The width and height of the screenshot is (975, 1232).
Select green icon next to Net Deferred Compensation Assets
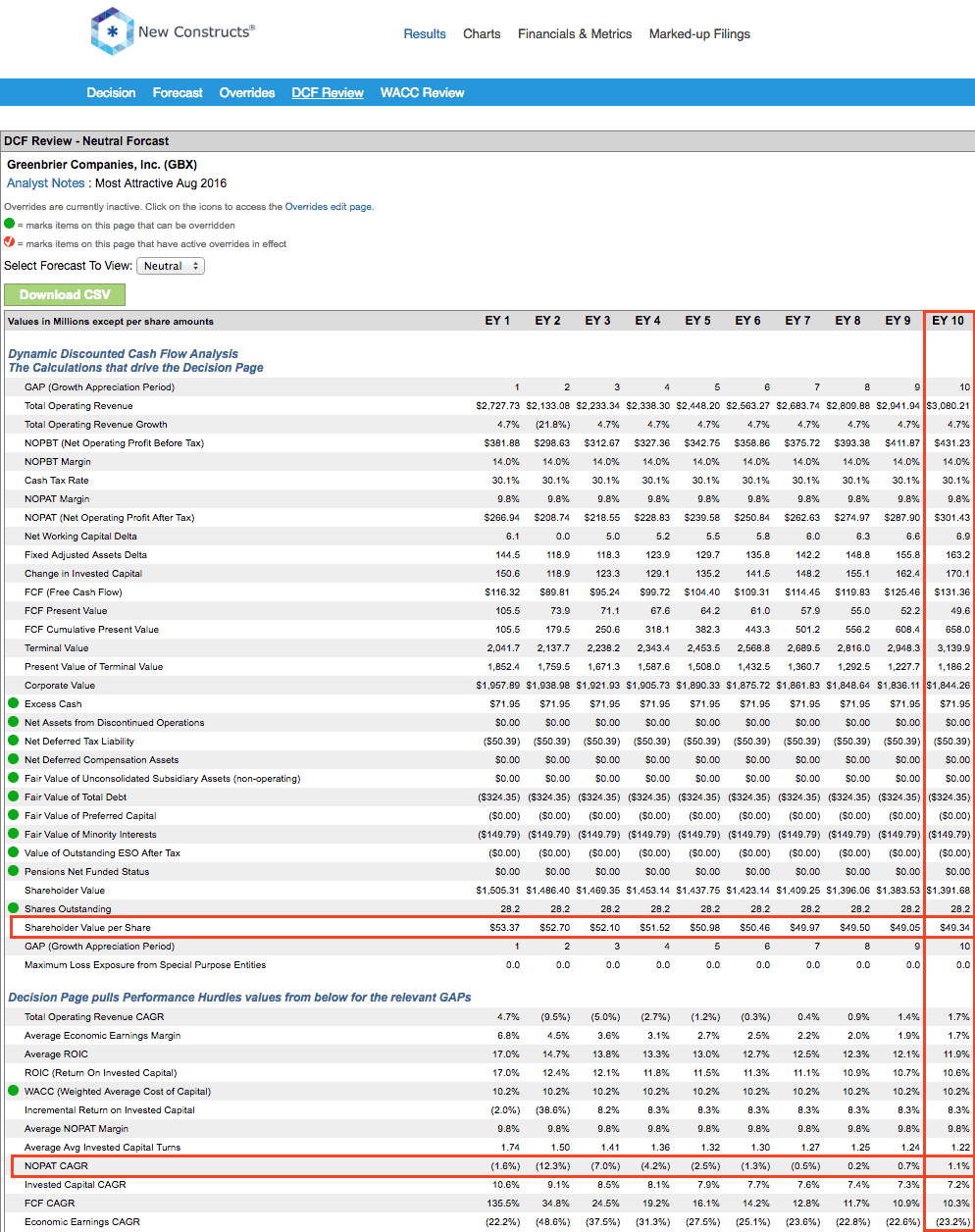click(14, 759)
